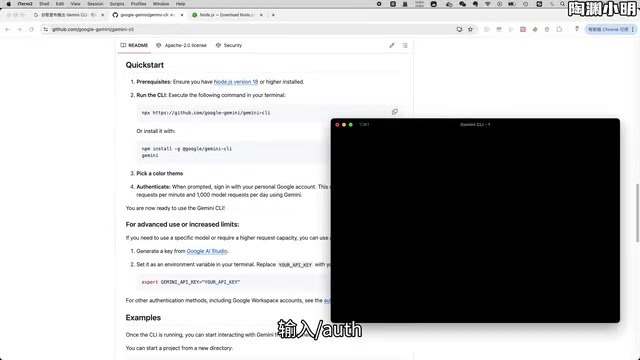Follow the Node.js version 18 link
Screen dimensions: 640x360
point(236,82)
